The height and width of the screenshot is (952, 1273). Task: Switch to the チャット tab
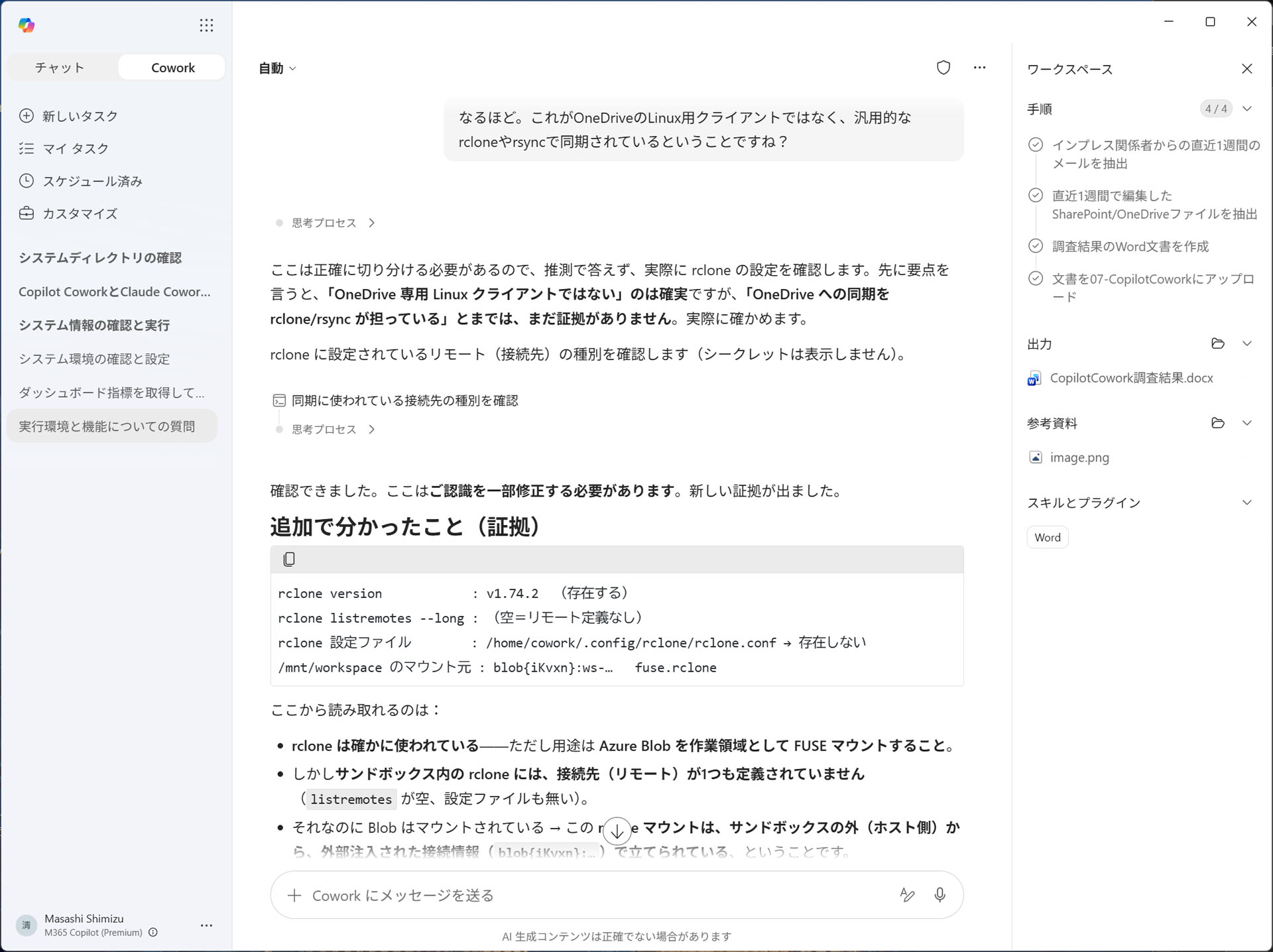pyautogui.click(x=60, y=68)
